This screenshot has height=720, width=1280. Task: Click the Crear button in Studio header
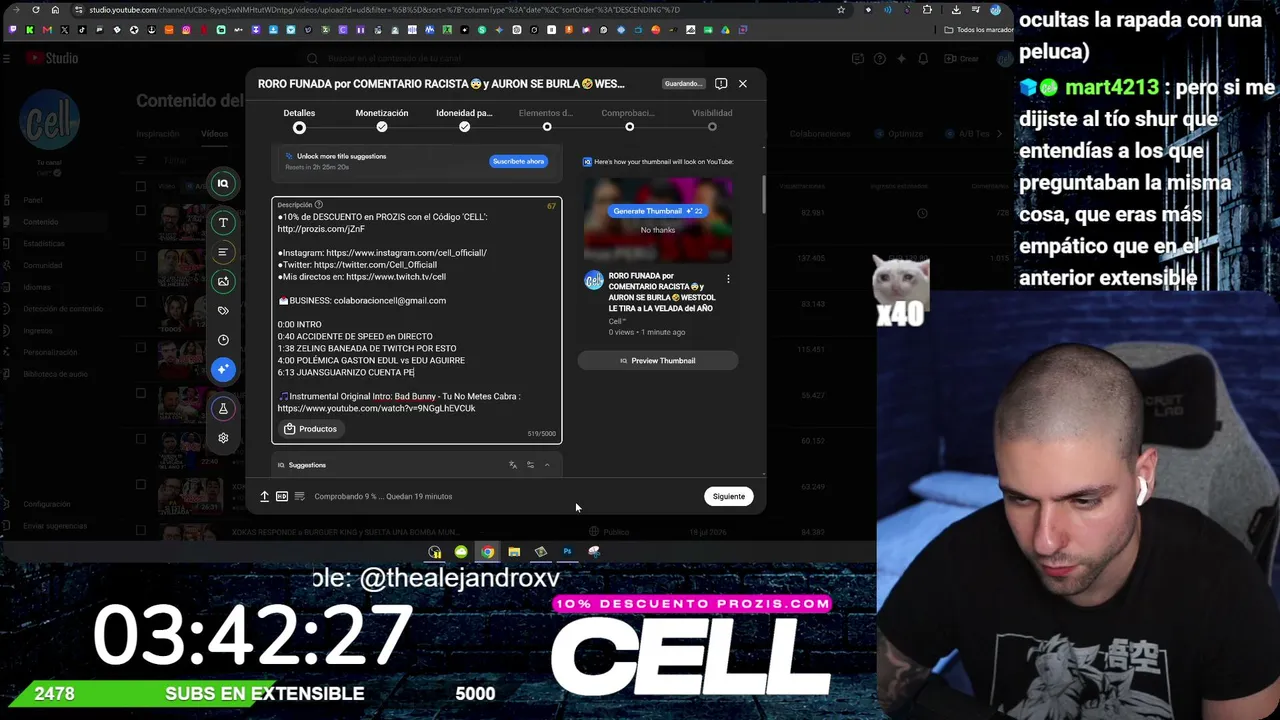coord(962,59)
